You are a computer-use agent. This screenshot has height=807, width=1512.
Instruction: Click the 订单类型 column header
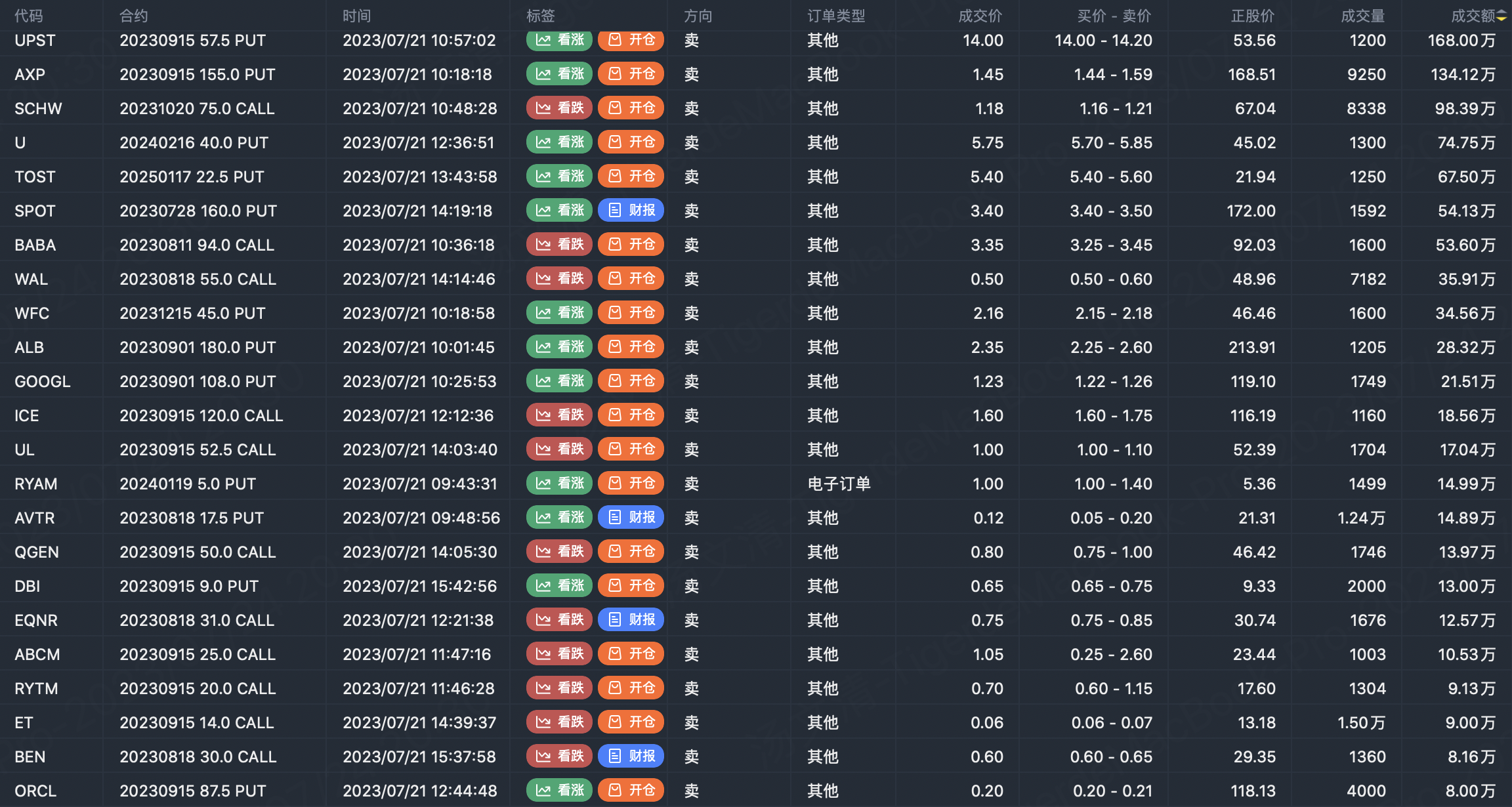click(835, 16)
